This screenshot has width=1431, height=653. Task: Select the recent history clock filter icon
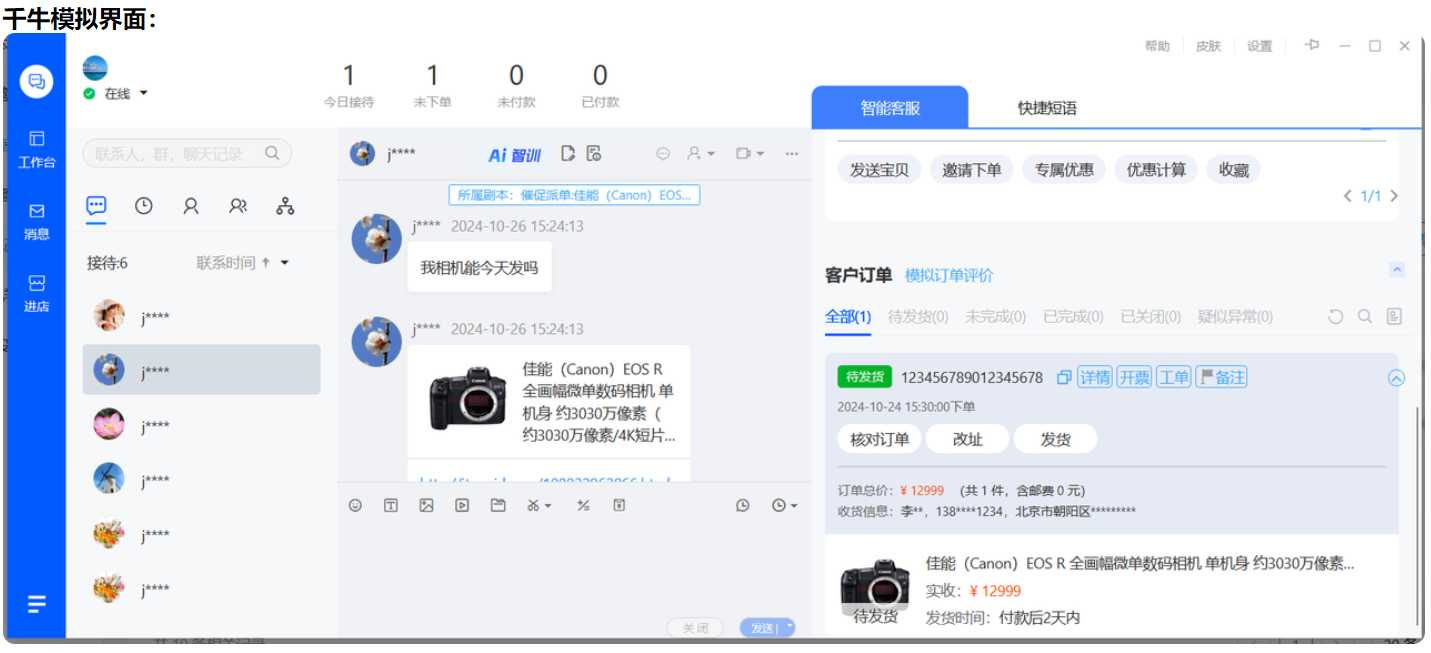pyautogui.click(x=144, y=205)
